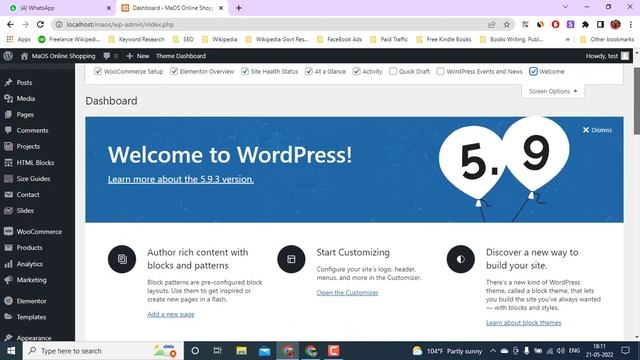
Task: Open comments bubble in admin bar
Action: (x=107, y=56)
